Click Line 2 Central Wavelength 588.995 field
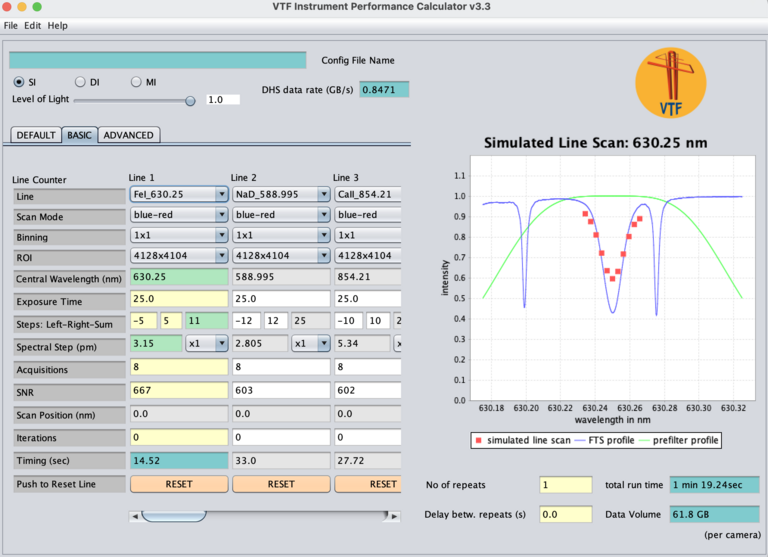This screenshot has height=557, width=768. [x=281, y=277]
